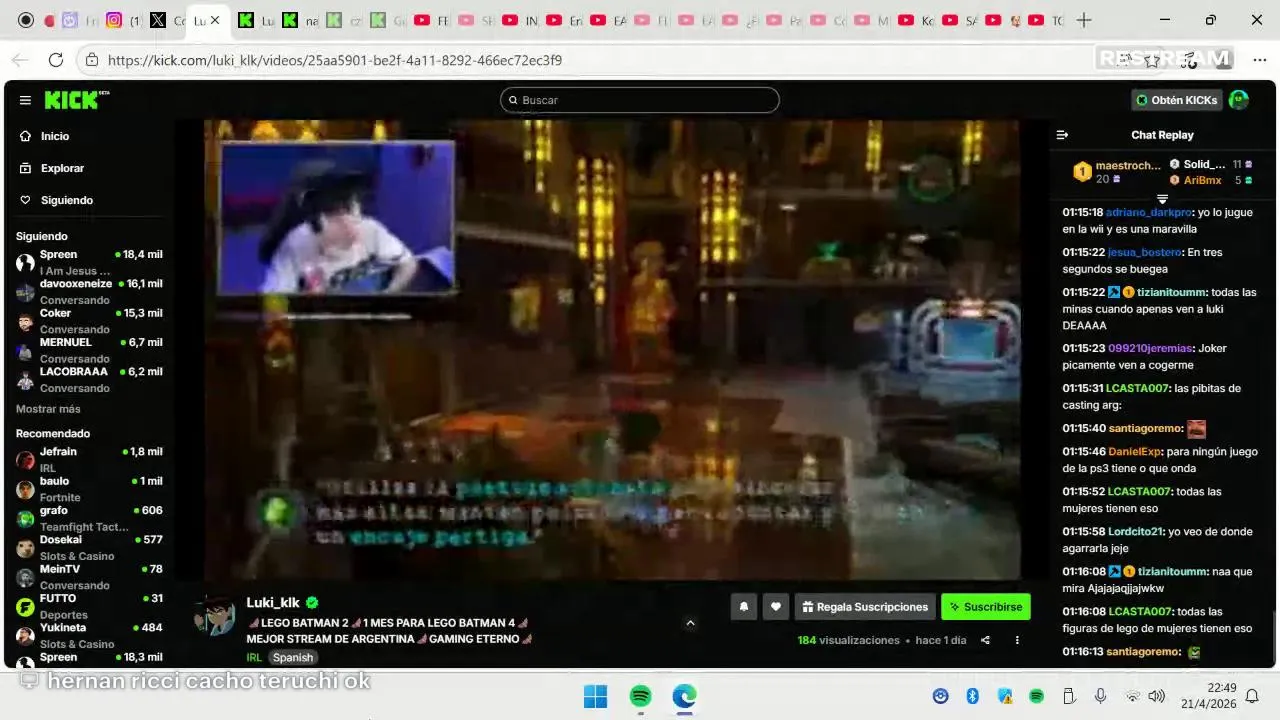Click the Luki_klk channel name
Viewport: 1280px width, 720px height.
[x=273, y=603]
